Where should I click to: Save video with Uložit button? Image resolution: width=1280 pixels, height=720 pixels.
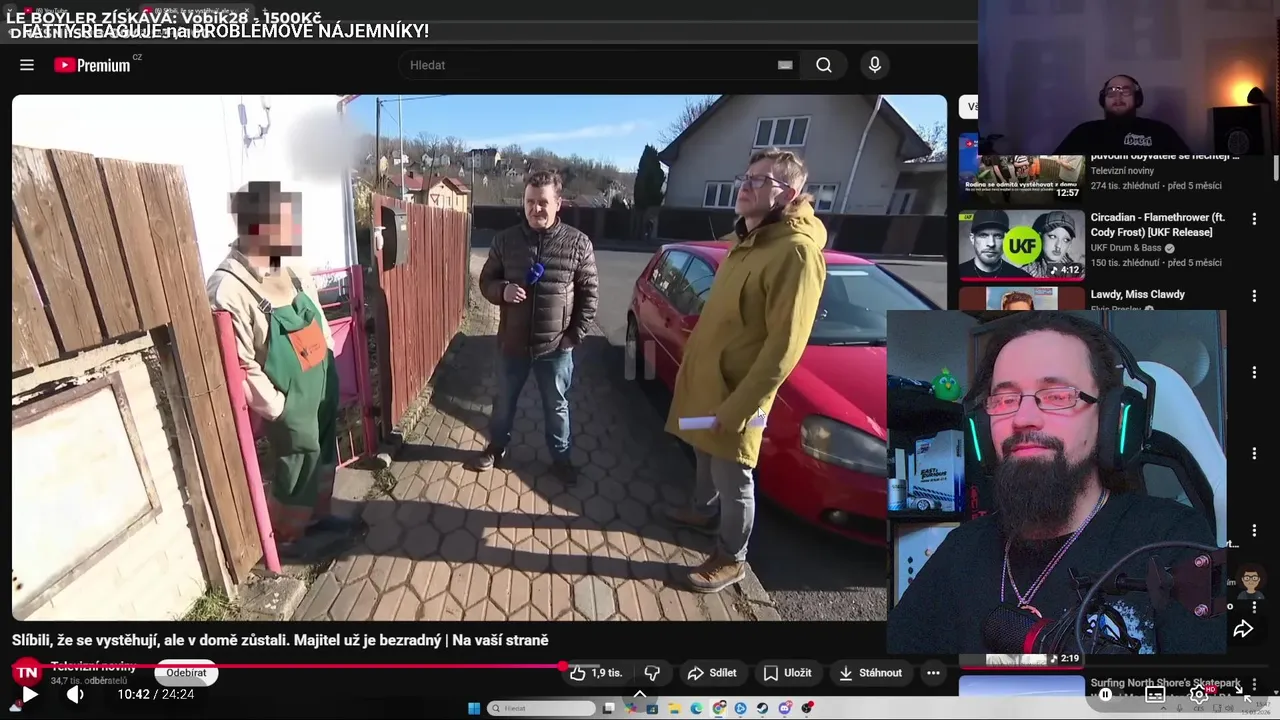(787, 673)
